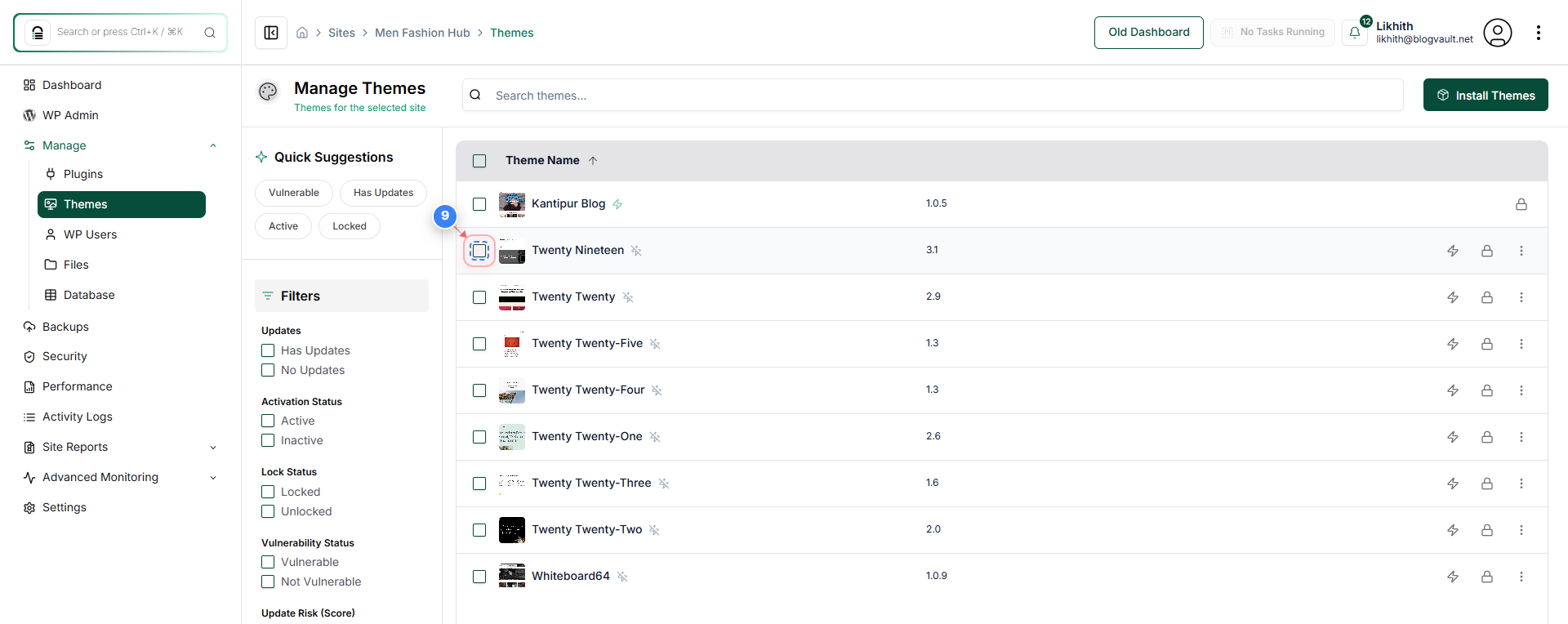Lock the Twenty Twenty-Three theme
1568x624 pixels.
[x=1487, y=484]
